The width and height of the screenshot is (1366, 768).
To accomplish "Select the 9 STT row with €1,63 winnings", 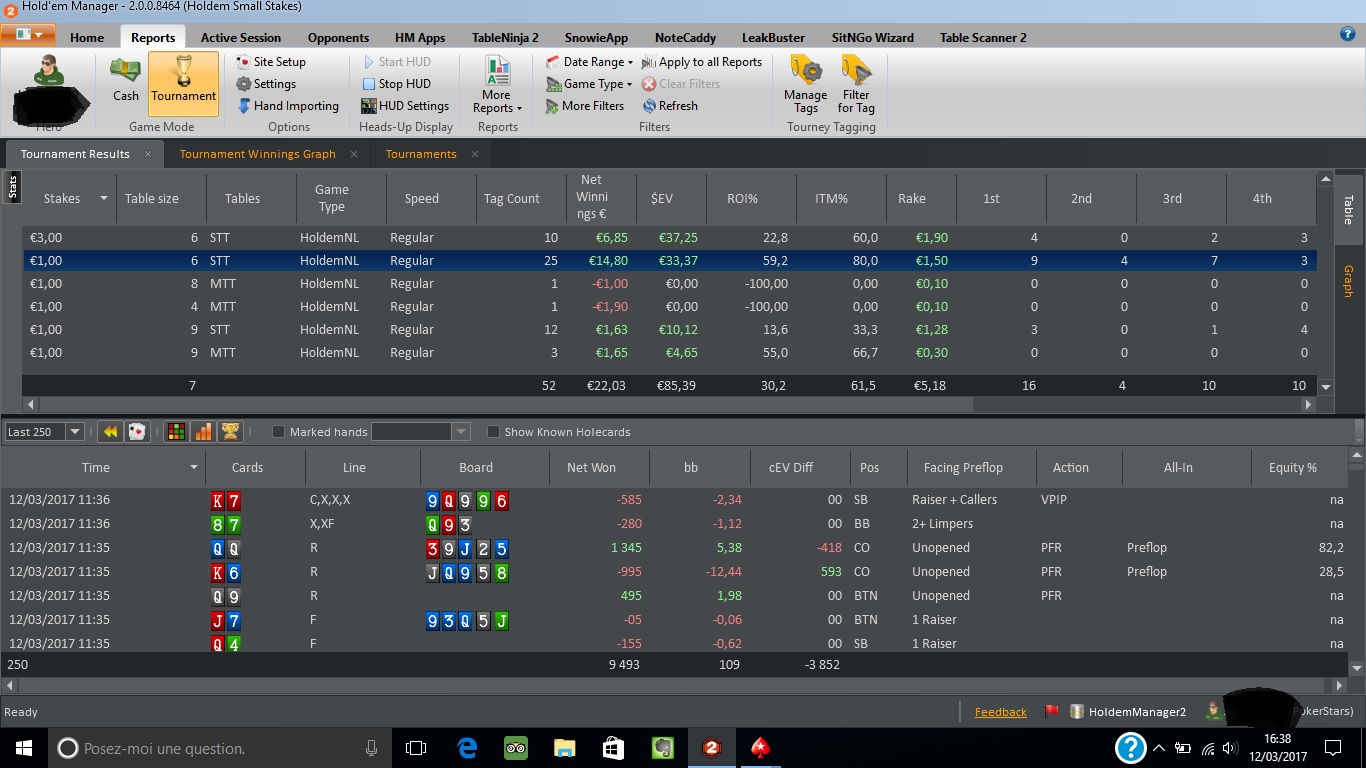I will pyautogui.click(x=669, y=330).
